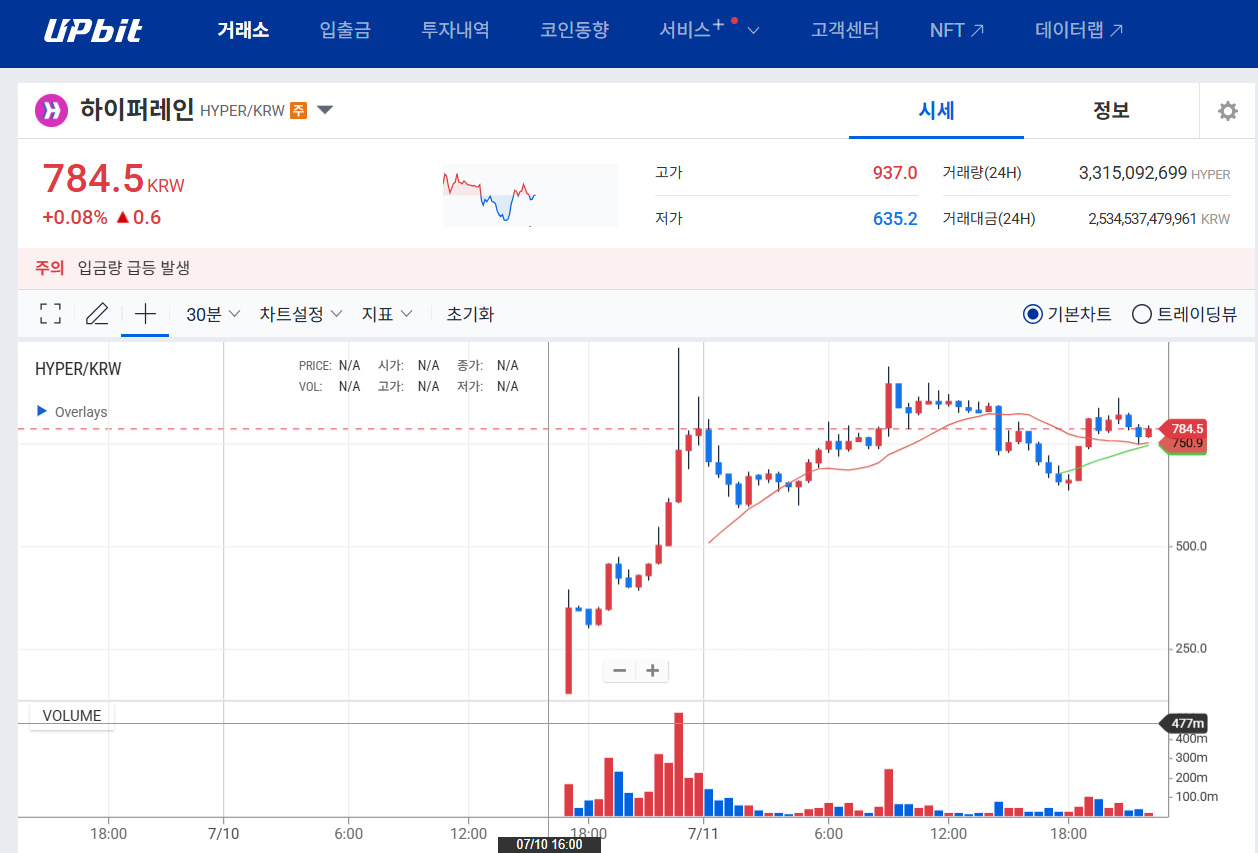Zoom out using chart minus icon

click(619, 670)
